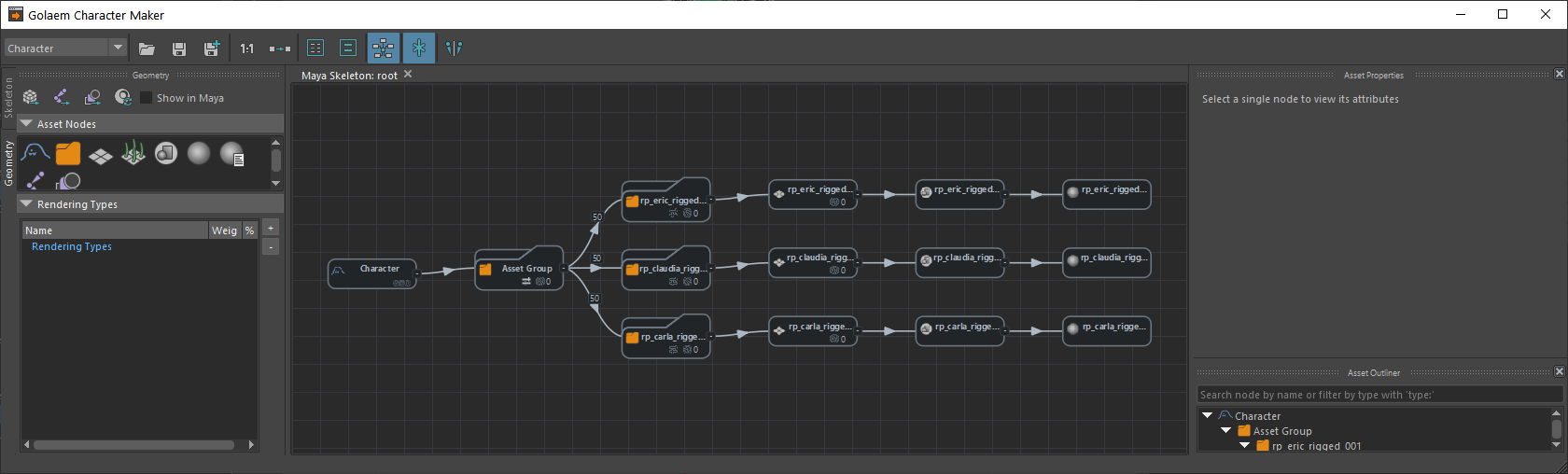Viewport: 1568px width, 474px height.
Task: Select the Character node in the graph
Action: (372, 273)
